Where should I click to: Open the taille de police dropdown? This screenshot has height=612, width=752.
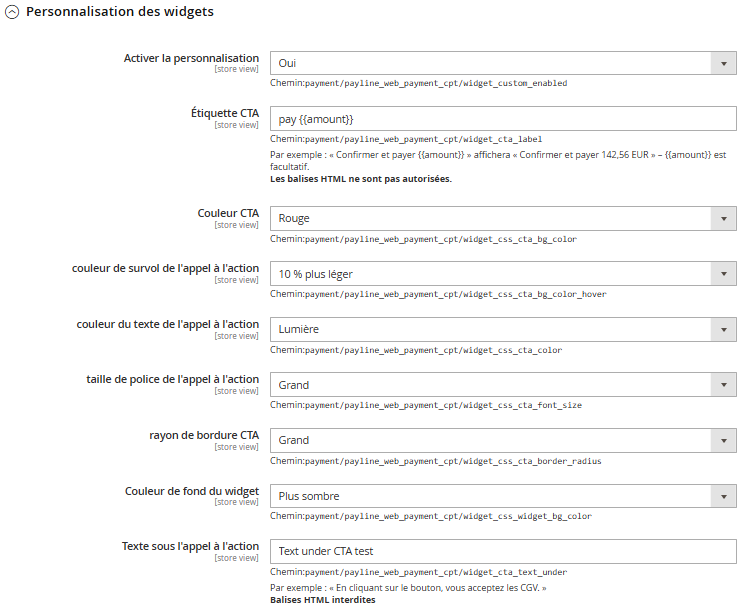[x=503, y=385]
